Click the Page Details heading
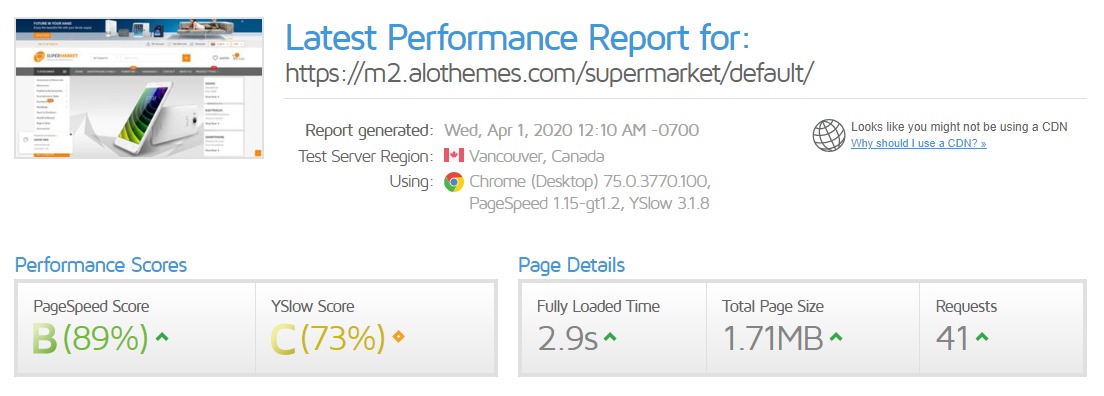Screen dimensions: 1104x396 pyautogui.click(x=571, y=265)
